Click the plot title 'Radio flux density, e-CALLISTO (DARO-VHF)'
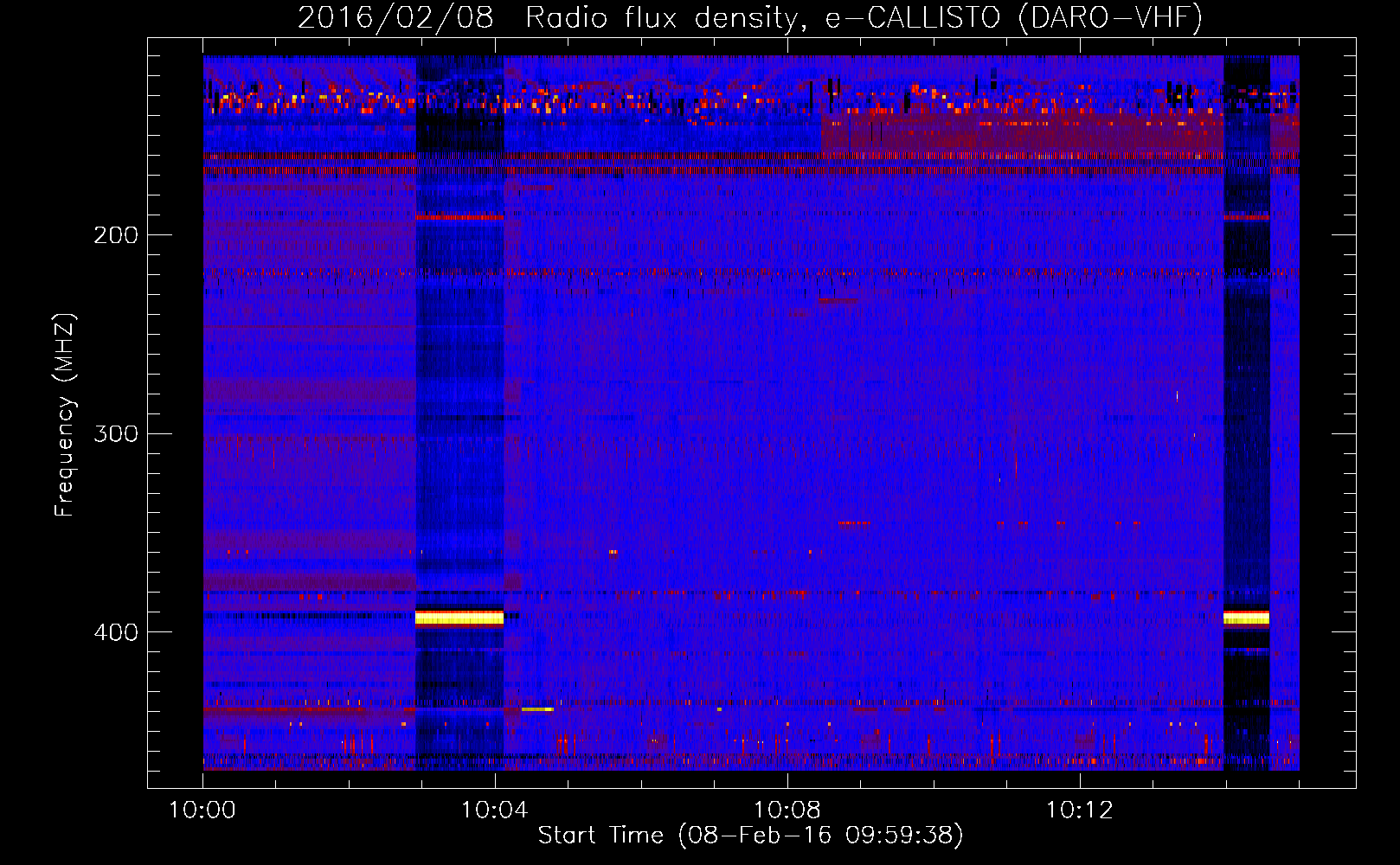 click(864, 18)
